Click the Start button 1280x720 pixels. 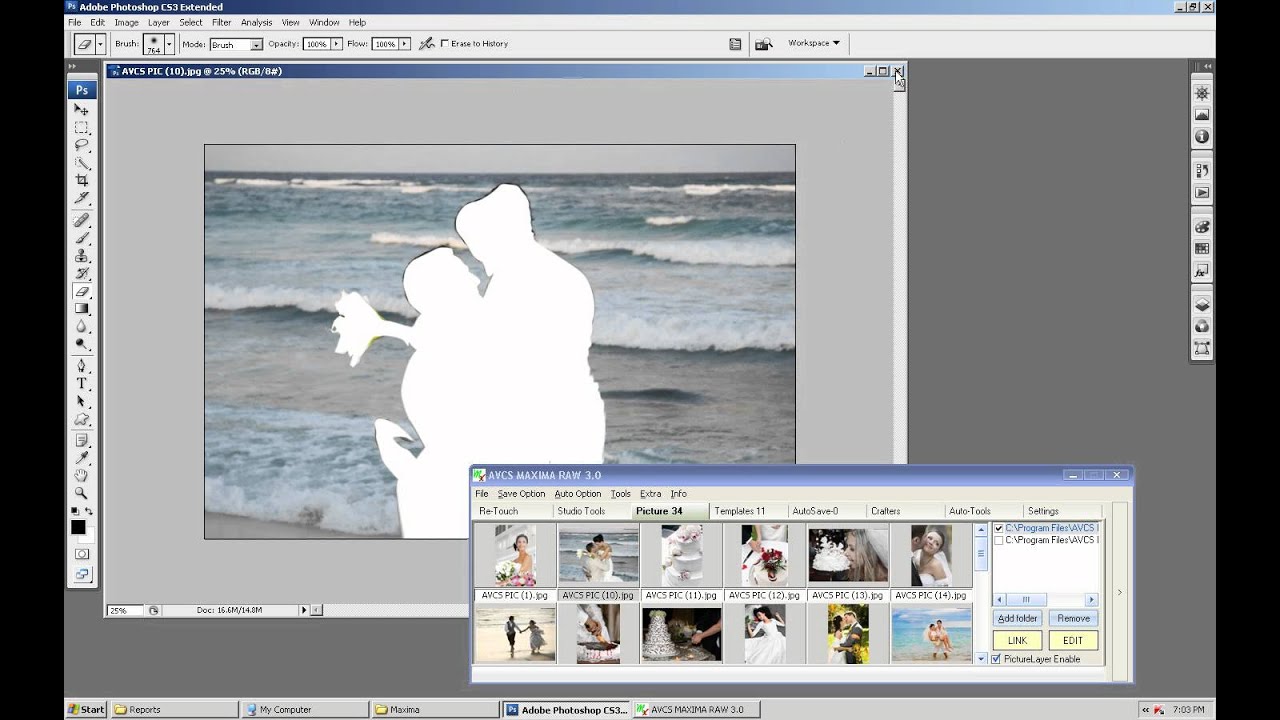(86, 709)
